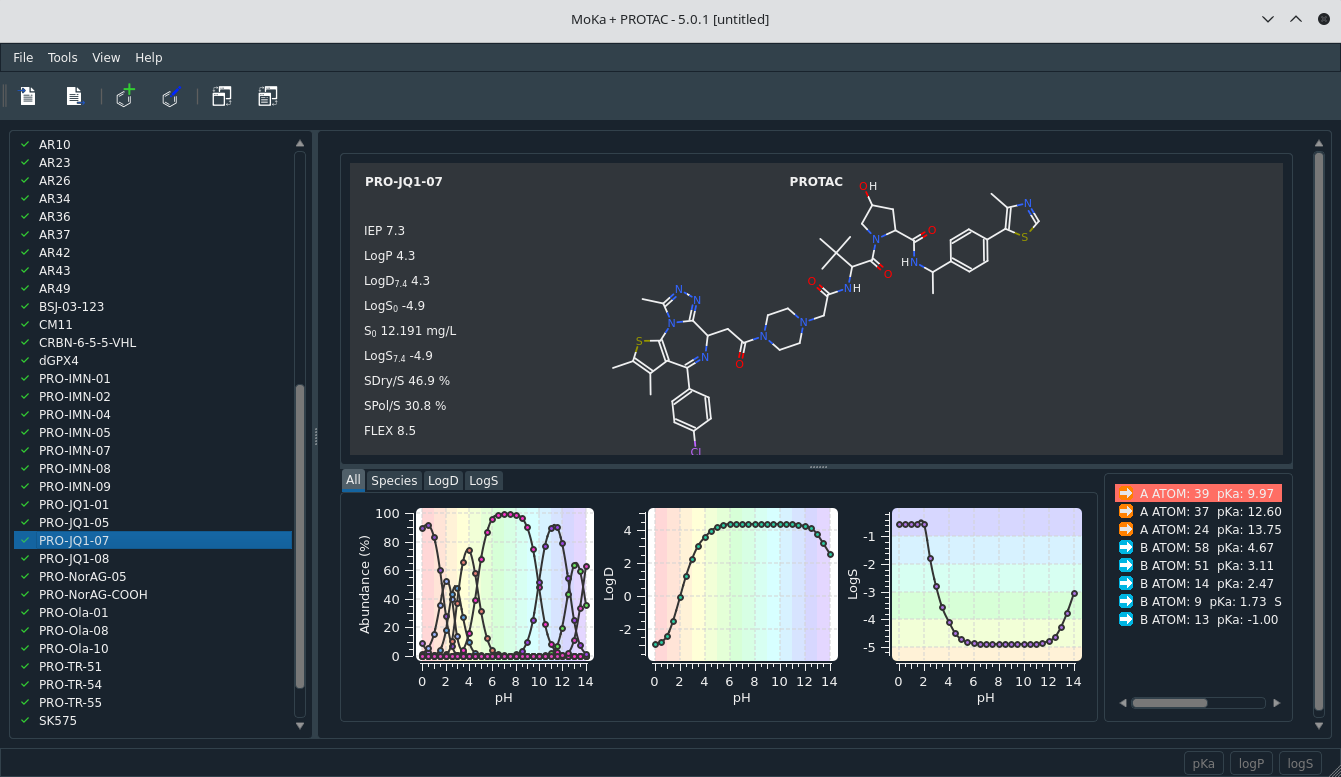Viewport: 1341px width, 777px height.
Task: Open the Help menu
Action: click(149, 57)
